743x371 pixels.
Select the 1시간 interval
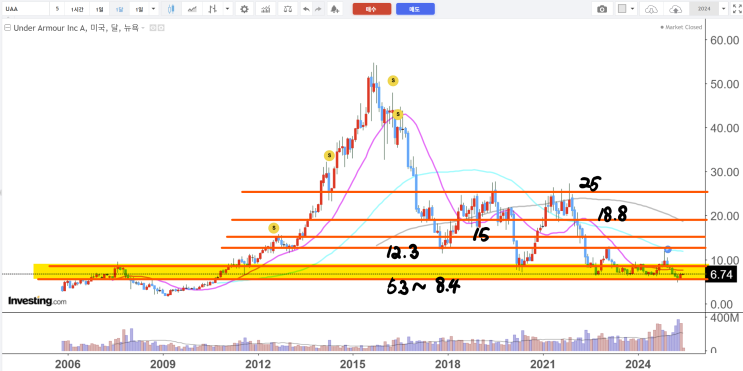click(77, 9)
